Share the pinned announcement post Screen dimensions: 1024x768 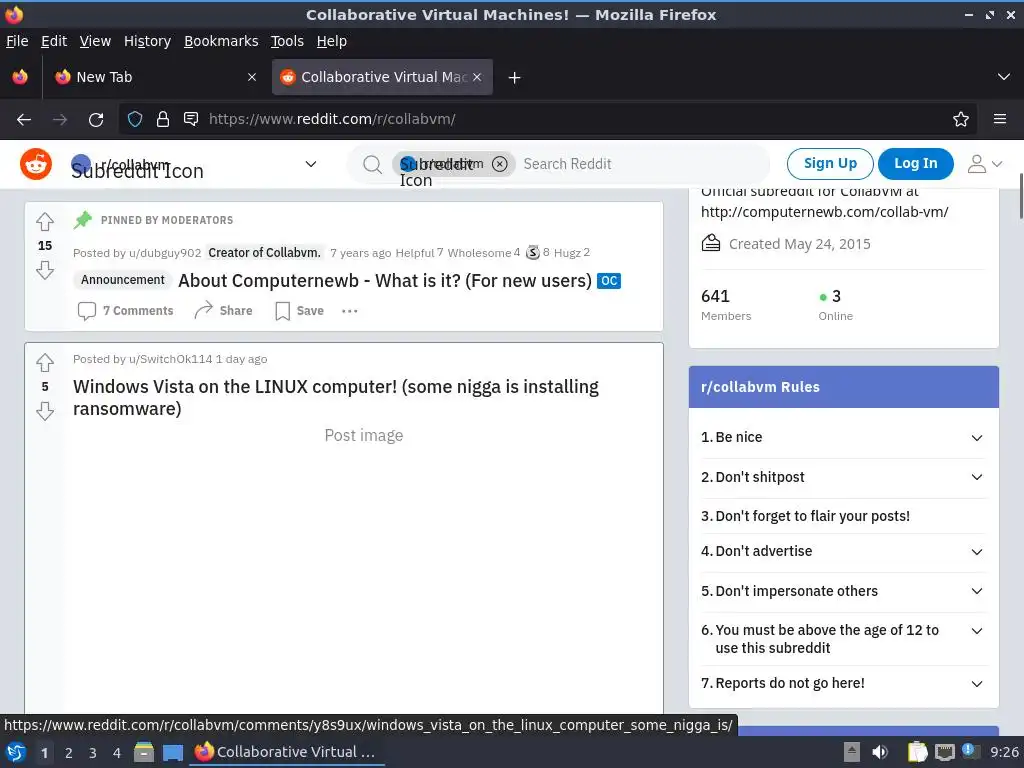click(223, 310)
